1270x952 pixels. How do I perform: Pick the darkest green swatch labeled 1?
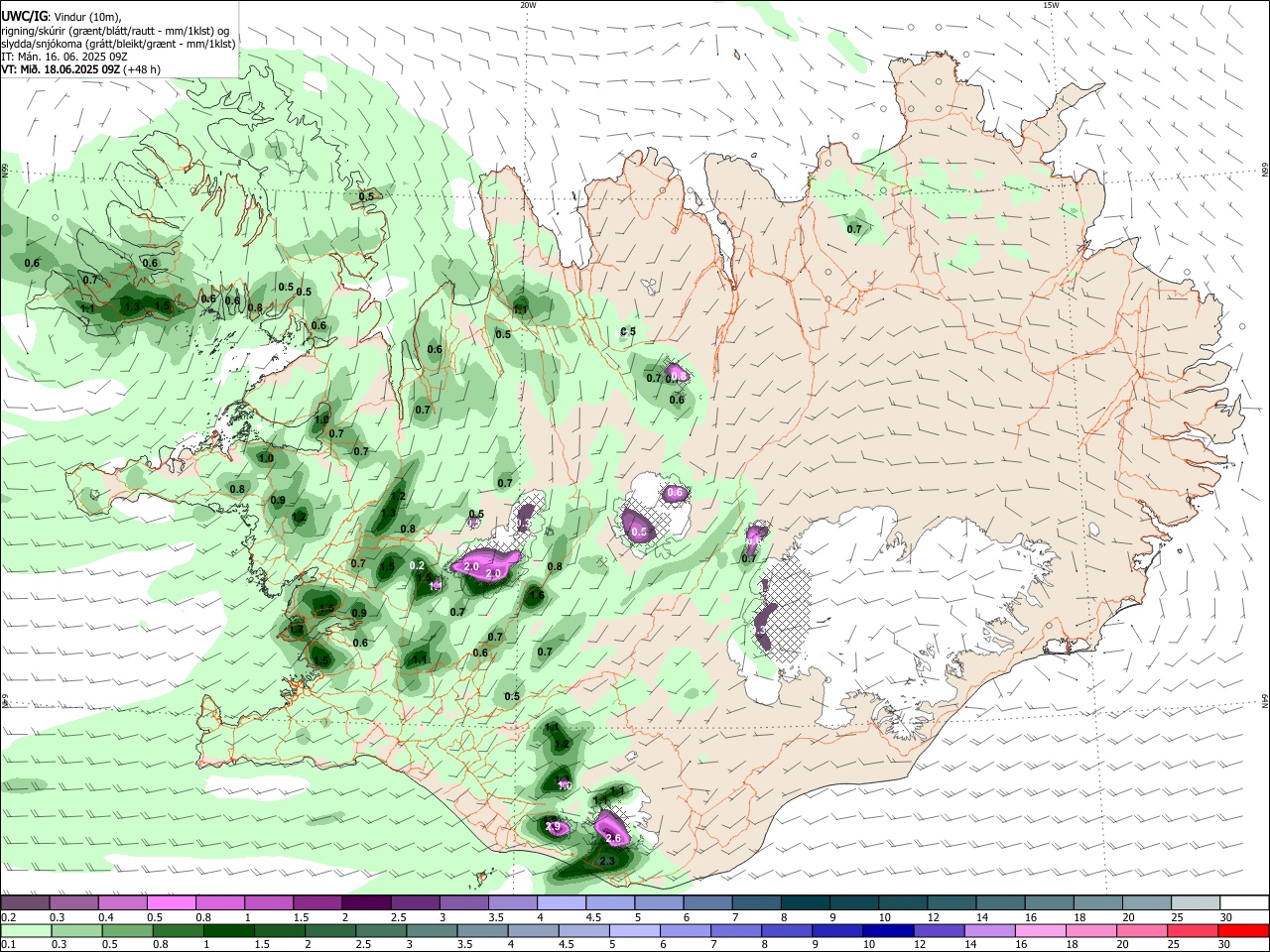point(228,930)
